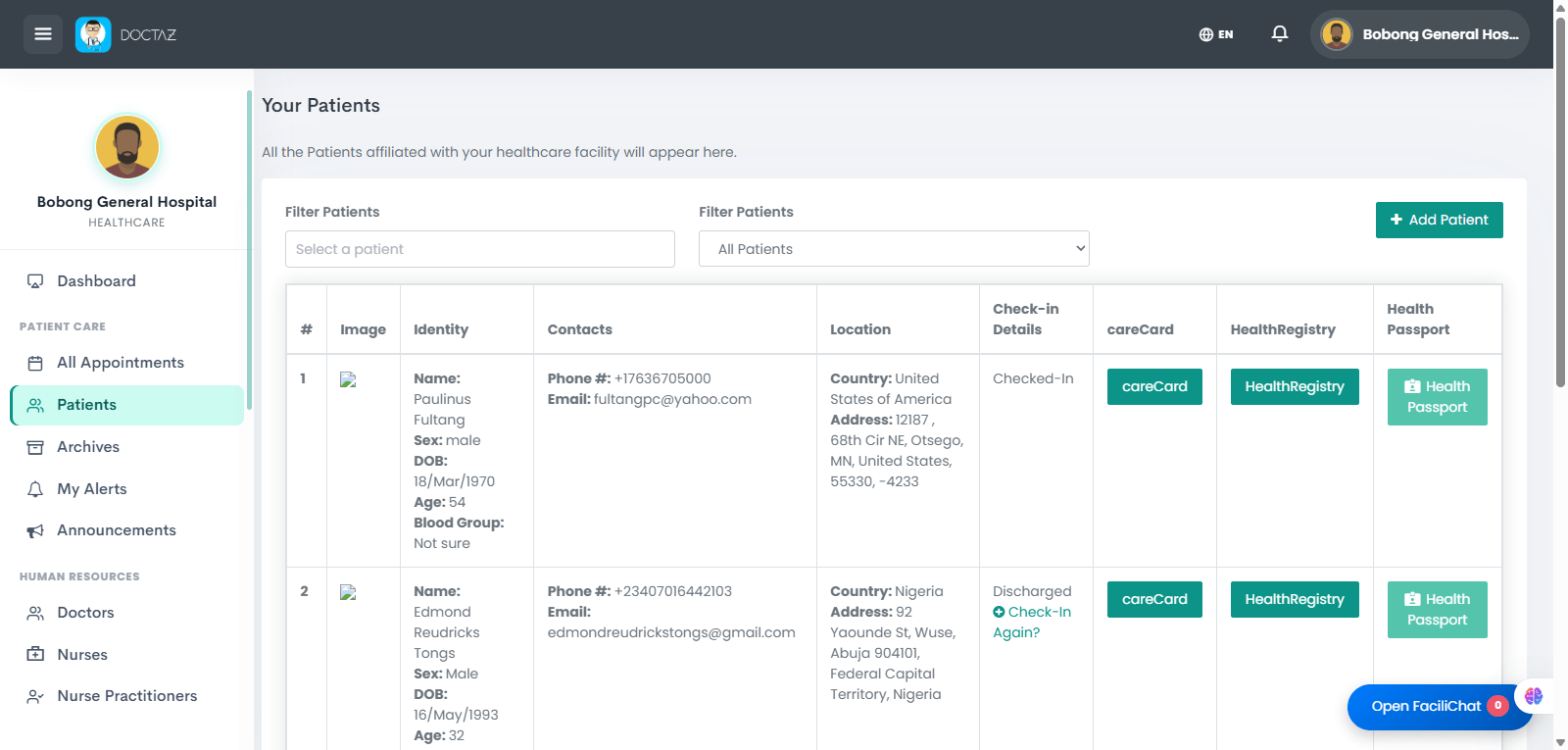Viewport: 1568px width, 750px height.
Task: Click the Health Passport badge icon in row 2
Action: pos(1412,599)
